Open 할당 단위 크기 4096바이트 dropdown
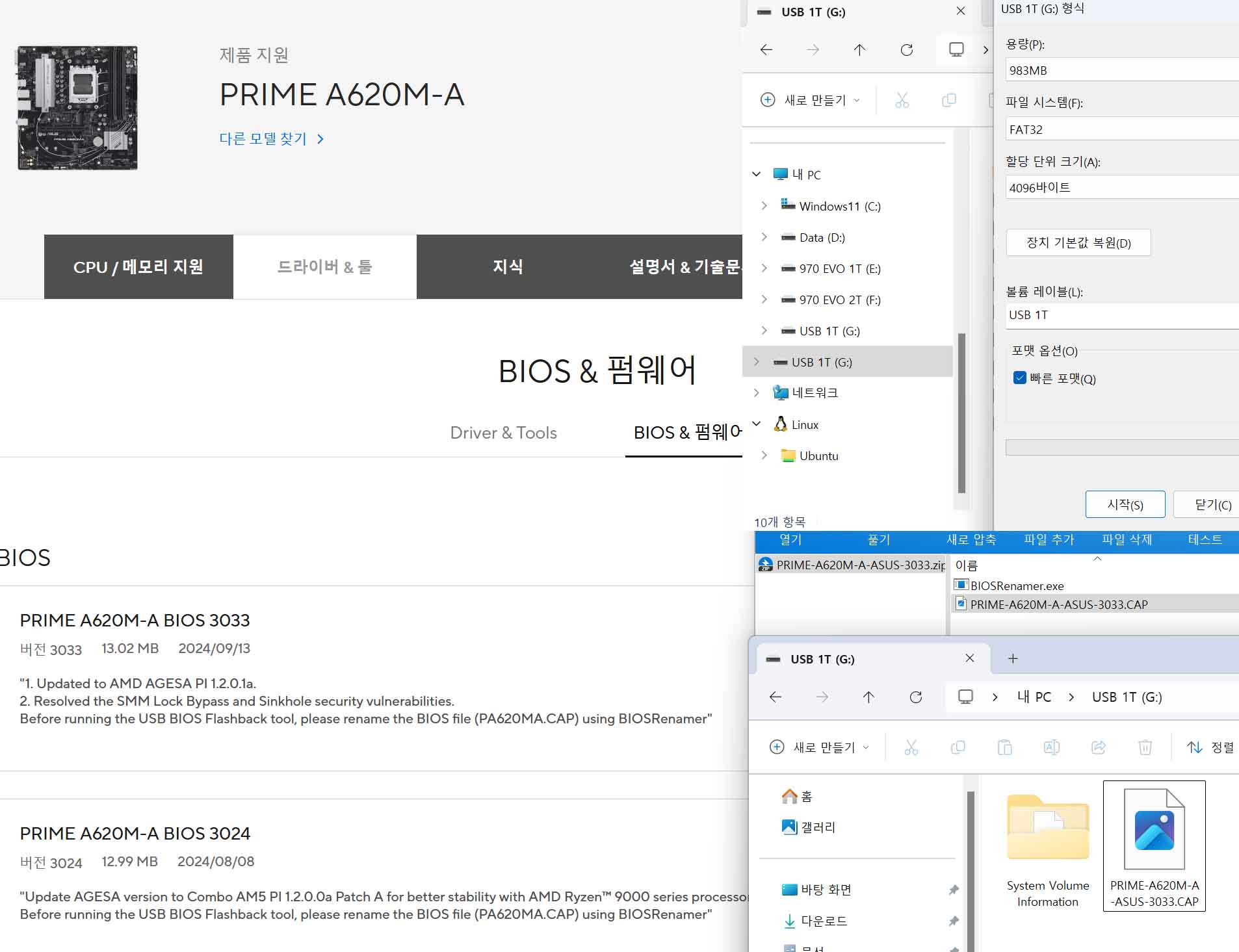The height and width of the screenshot is (952, 1239). (x=1122, y=187)
